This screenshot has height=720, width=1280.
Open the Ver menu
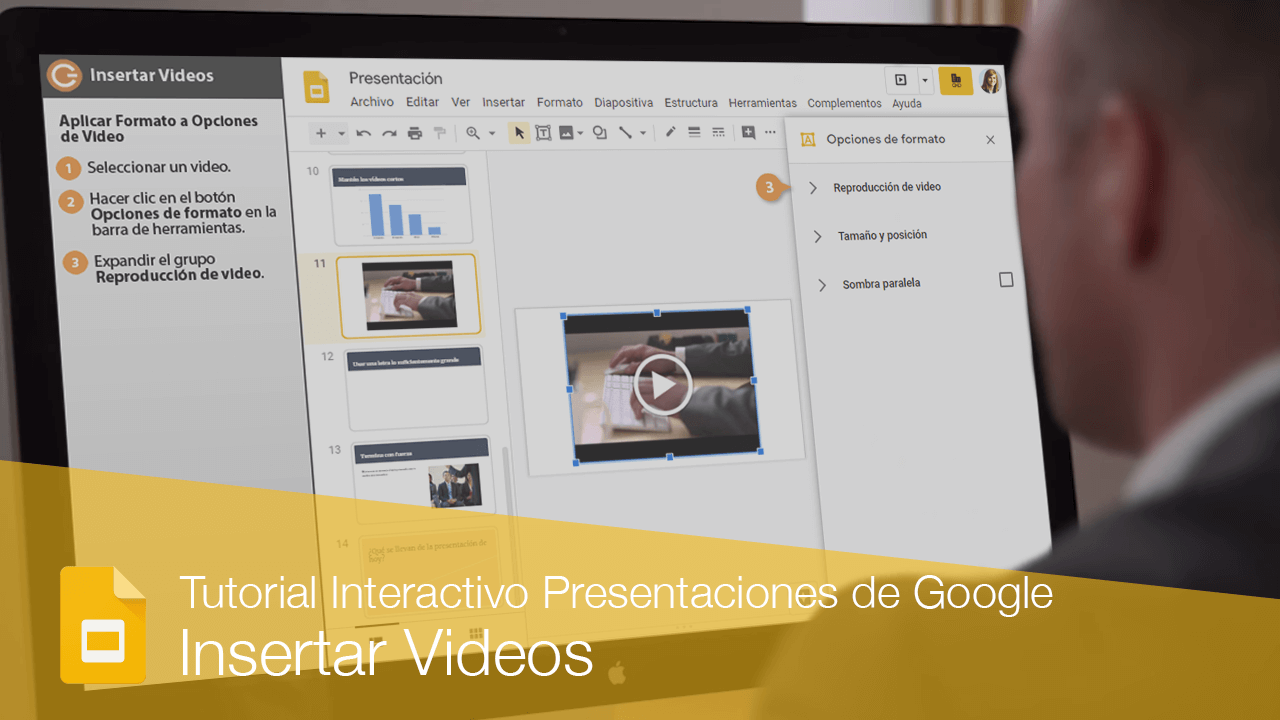coord(461,102)
